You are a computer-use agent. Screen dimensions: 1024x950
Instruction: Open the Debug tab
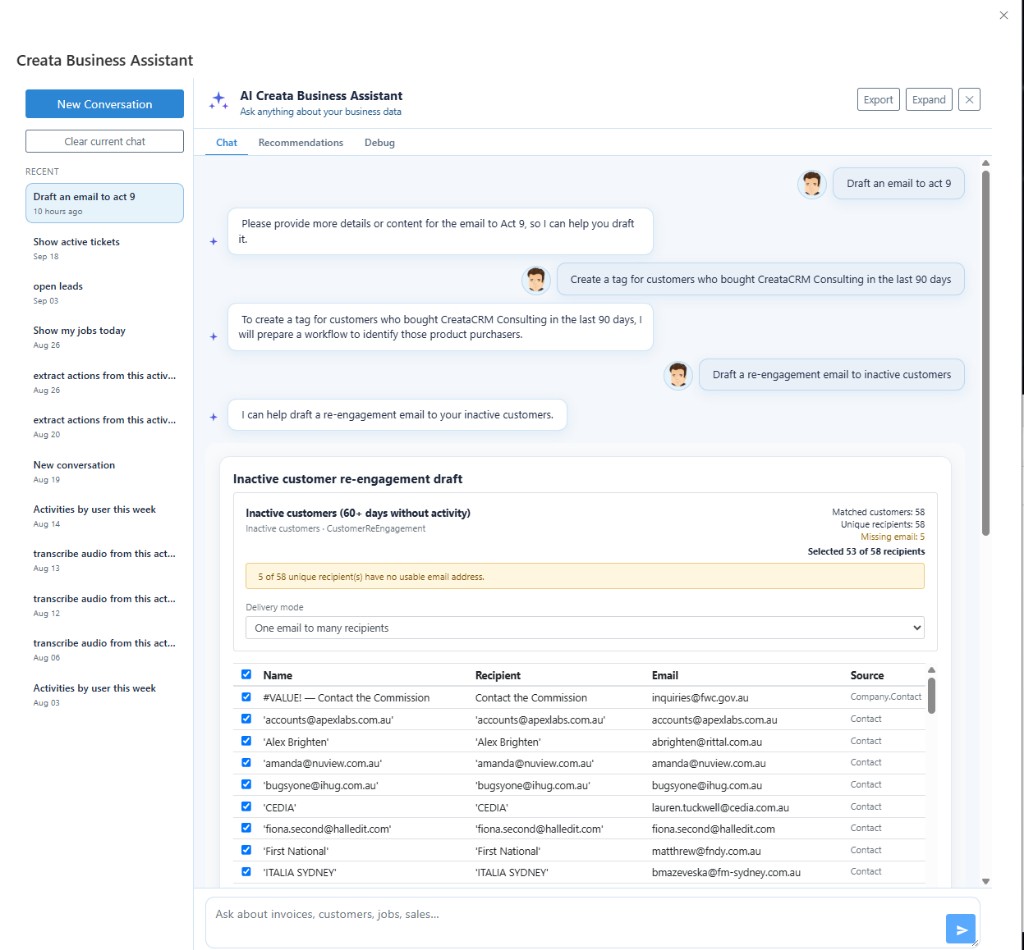coord(379,142)
